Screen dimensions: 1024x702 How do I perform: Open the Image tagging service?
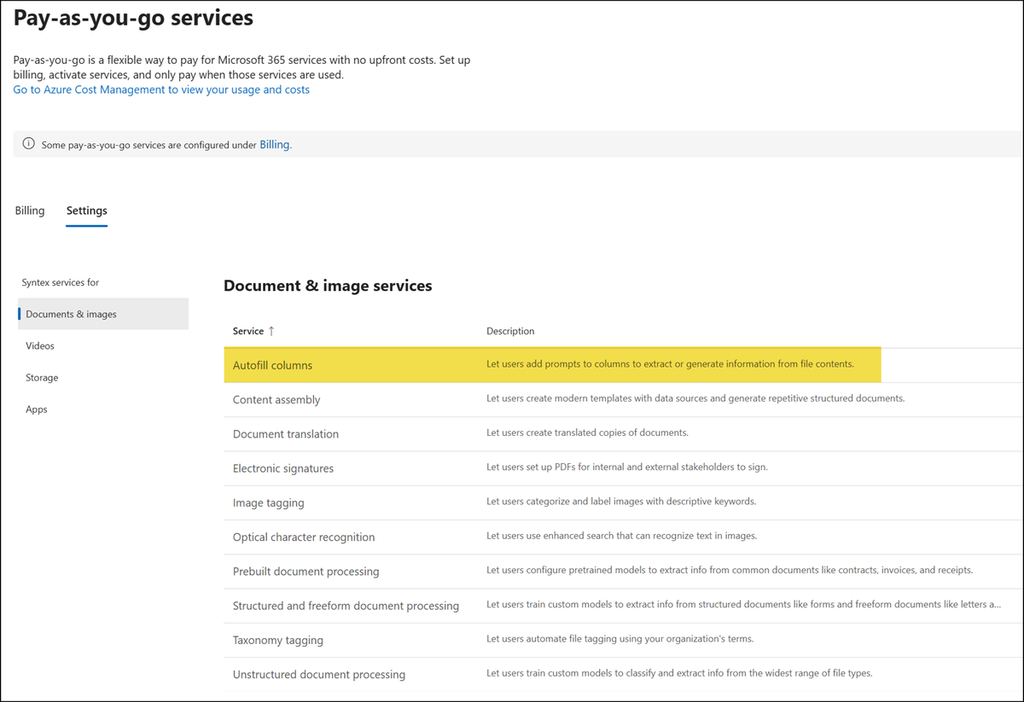[268, 503]
